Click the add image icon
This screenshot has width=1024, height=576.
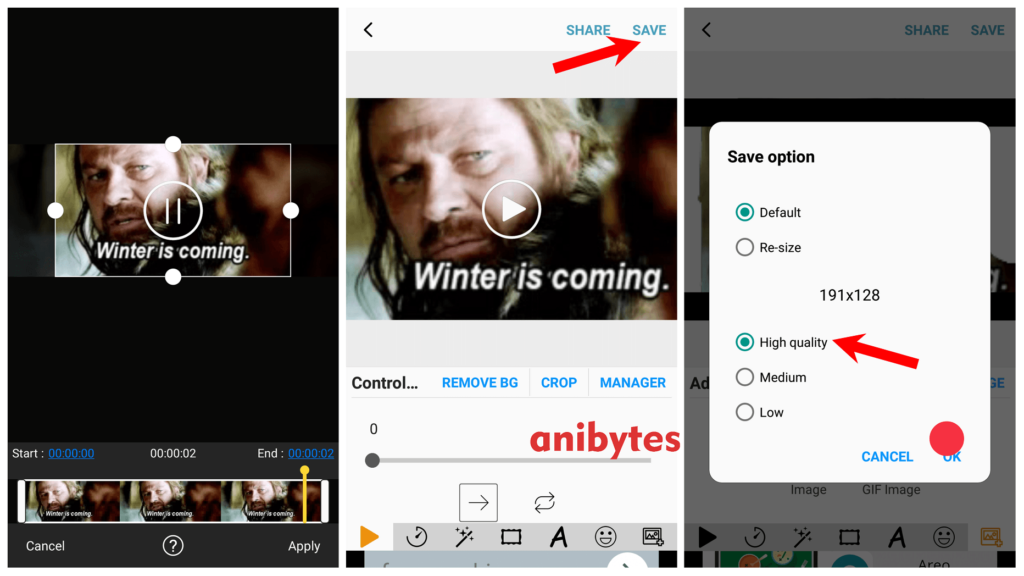coord(654,536)
